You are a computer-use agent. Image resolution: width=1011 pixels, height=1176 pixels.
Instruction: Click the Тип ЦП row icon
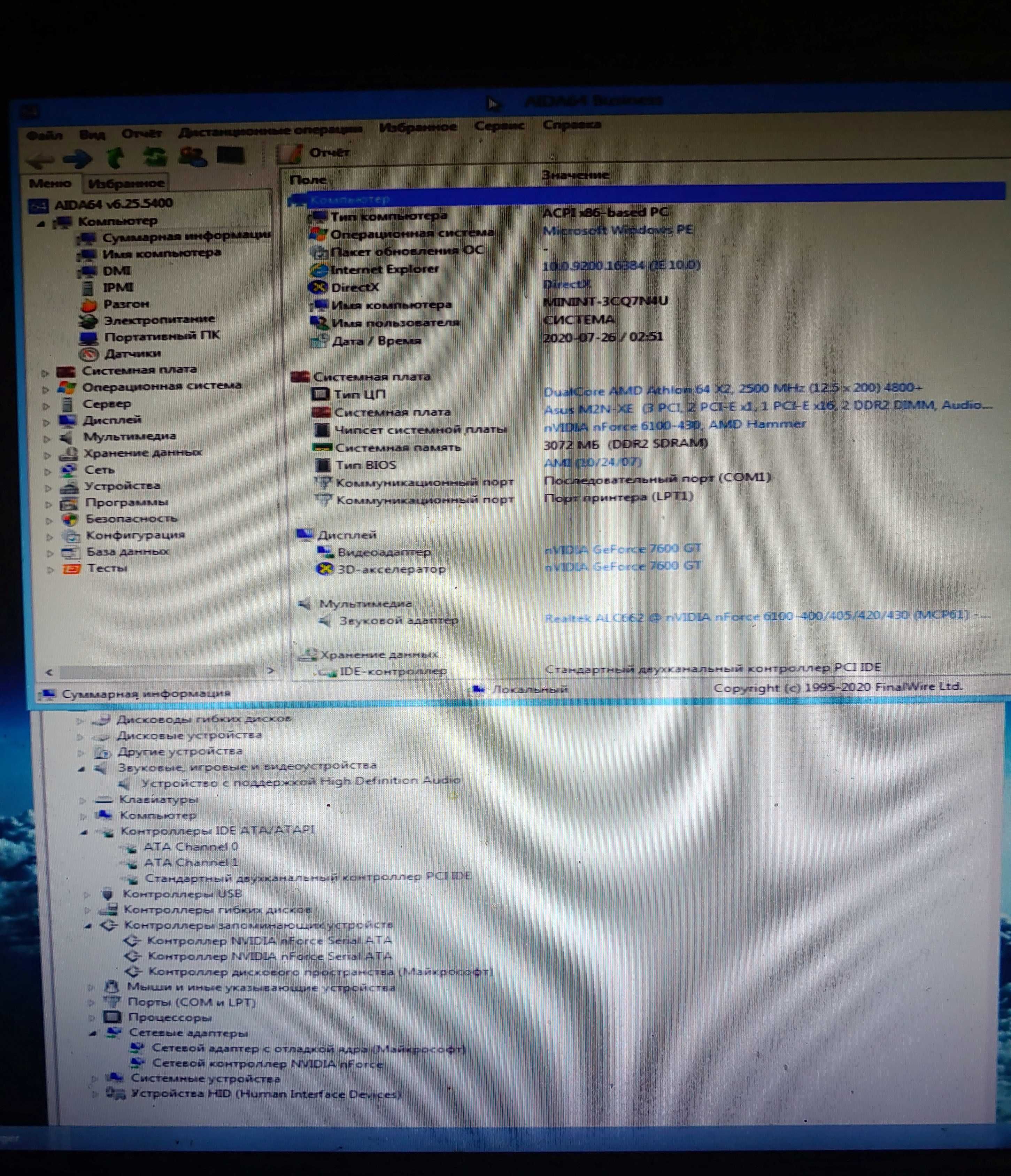point(321,394)
